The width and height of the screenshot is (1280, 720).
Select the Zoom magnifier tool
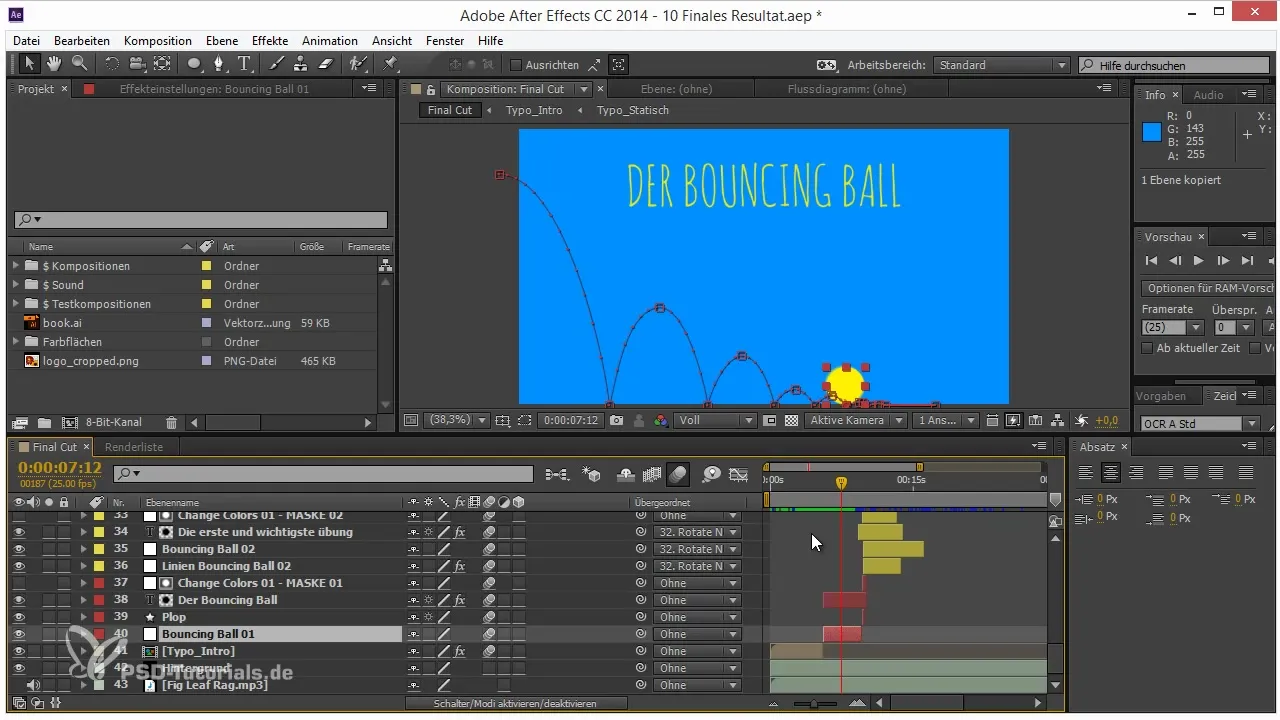coord(78,64)
